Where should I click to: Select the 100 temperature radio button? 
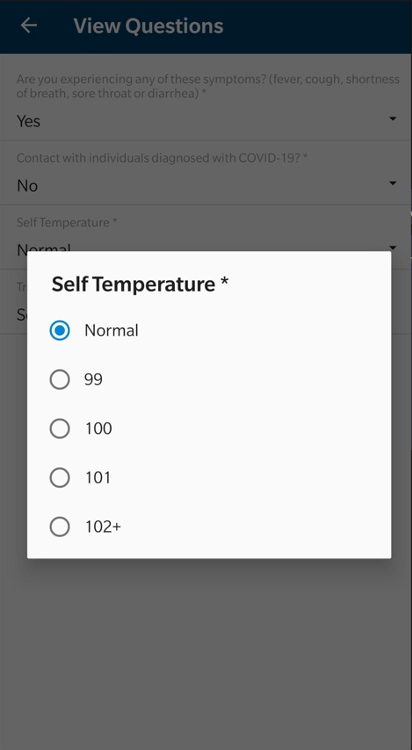point(60,429)
